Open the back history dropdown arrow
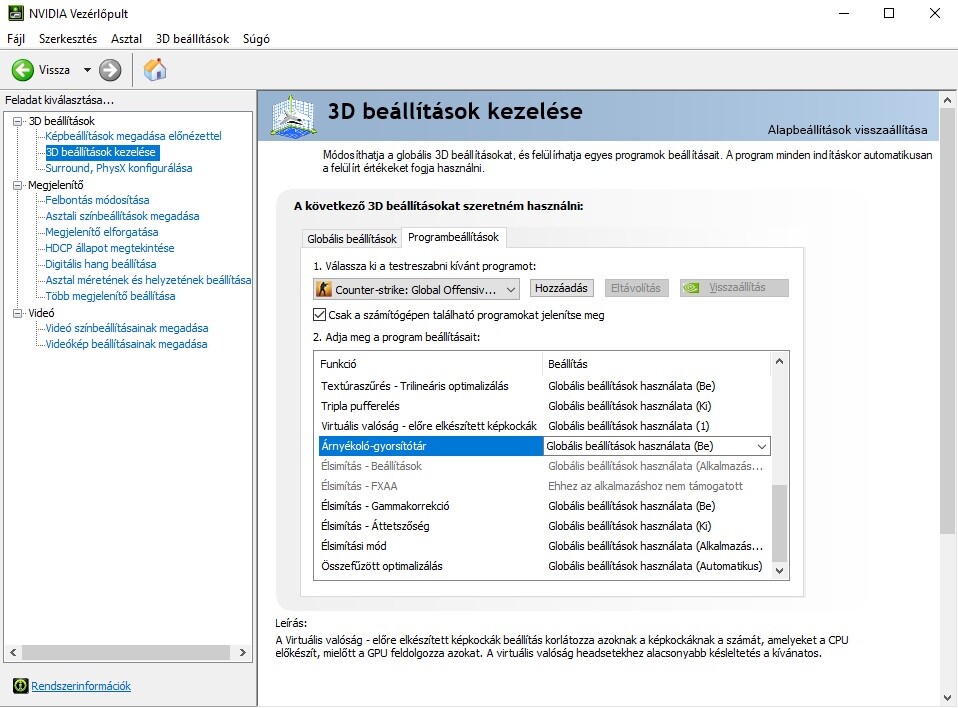958x708 pixels. pos(87,70)
